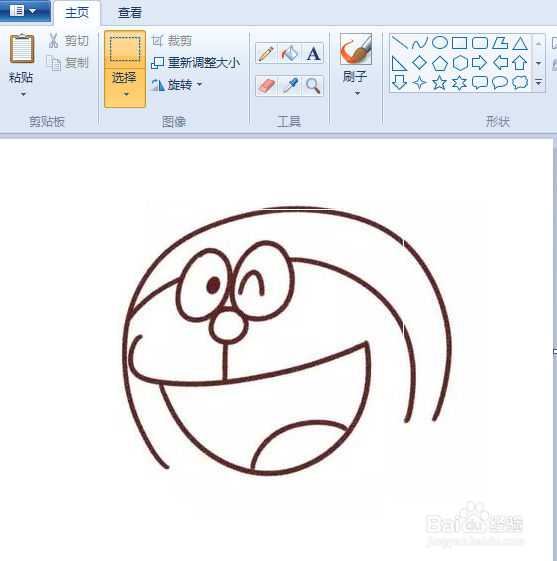Viewport: 557px width, 561px height.
Task: Choose the Pentagon shape
Action: [x=440, y=63]
